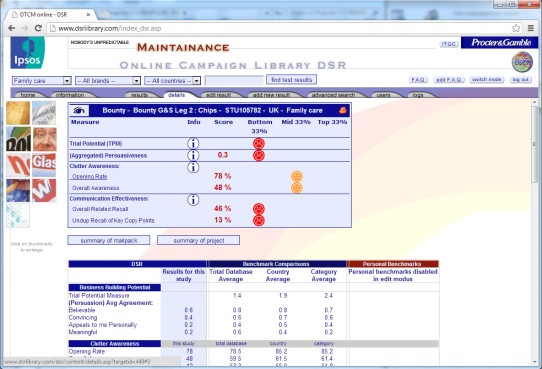Screen dimensions: 542x369
Task: Open summary of mailpack
Action: click(x=109, y=240)
